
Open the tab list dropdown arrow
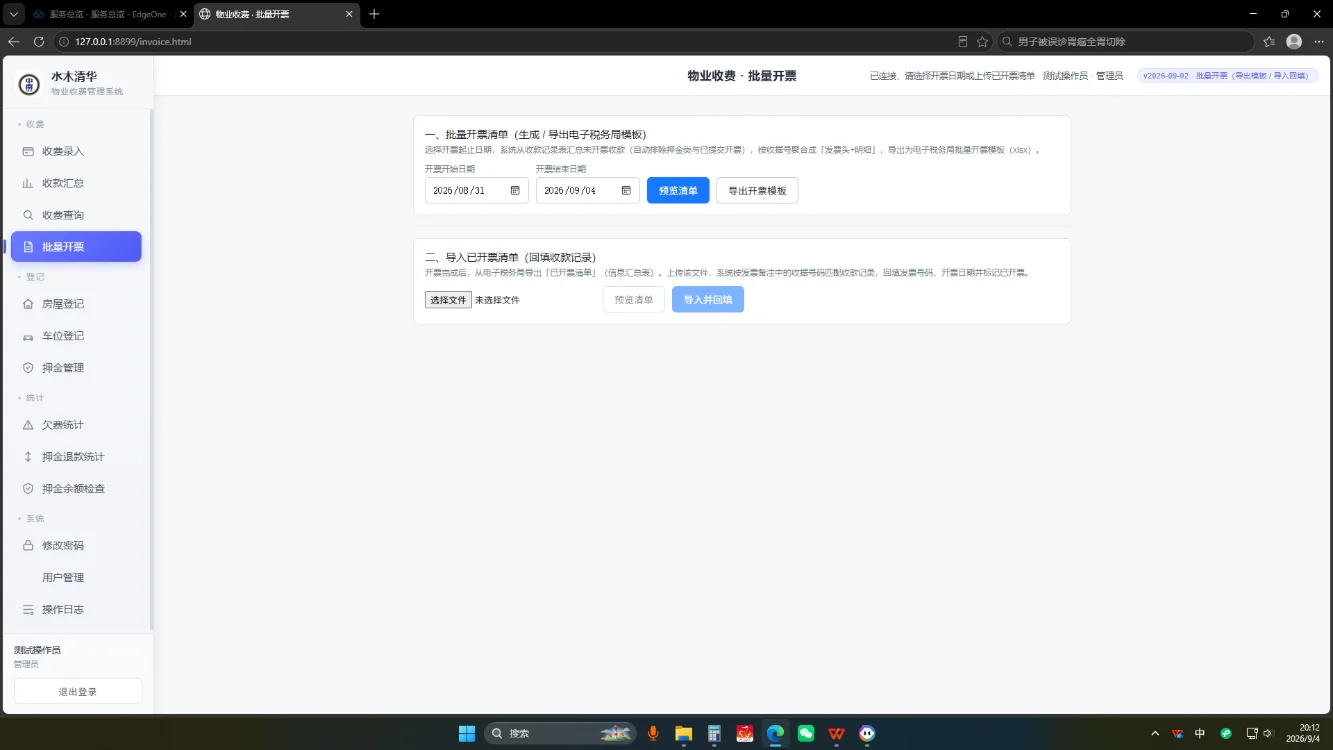tap(14, 14)
